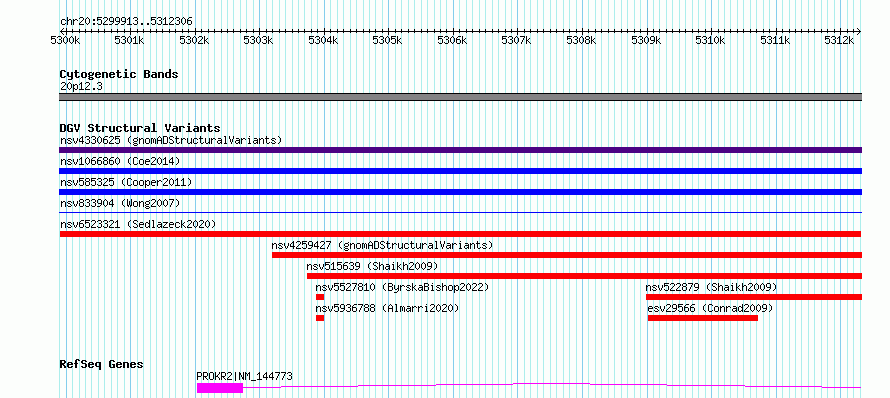Viewport: 890px width, 398px height.
Task: Click the 5309k ruler tick label
Action: tap(646, 40)
